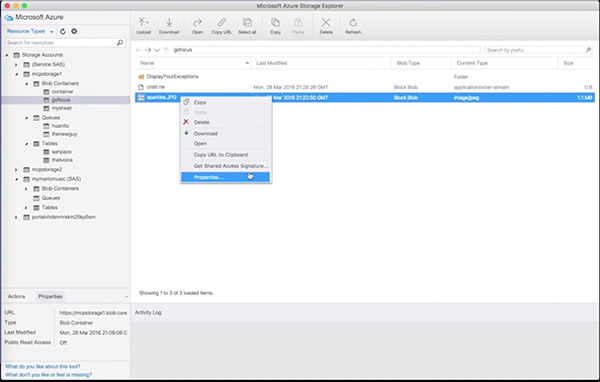Click the Activity Log panel label

coord(148,313)
